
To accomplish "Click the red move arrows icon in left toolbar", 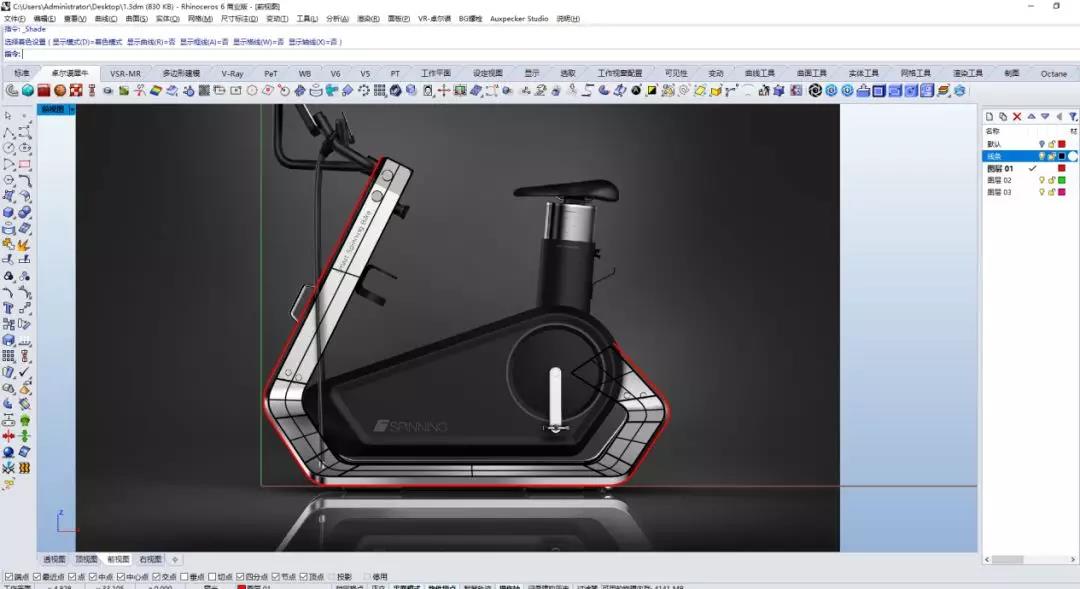I will (8, 436).
